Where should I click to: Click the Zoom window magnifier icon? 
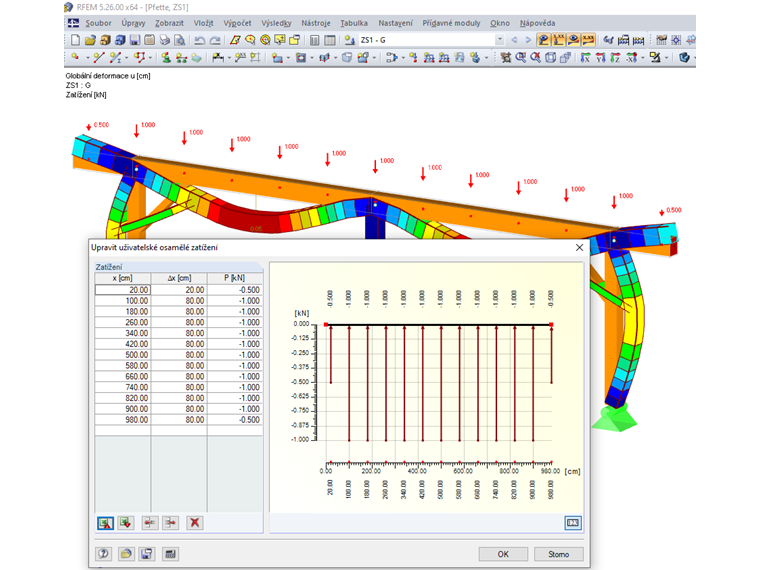pos(521,58)
